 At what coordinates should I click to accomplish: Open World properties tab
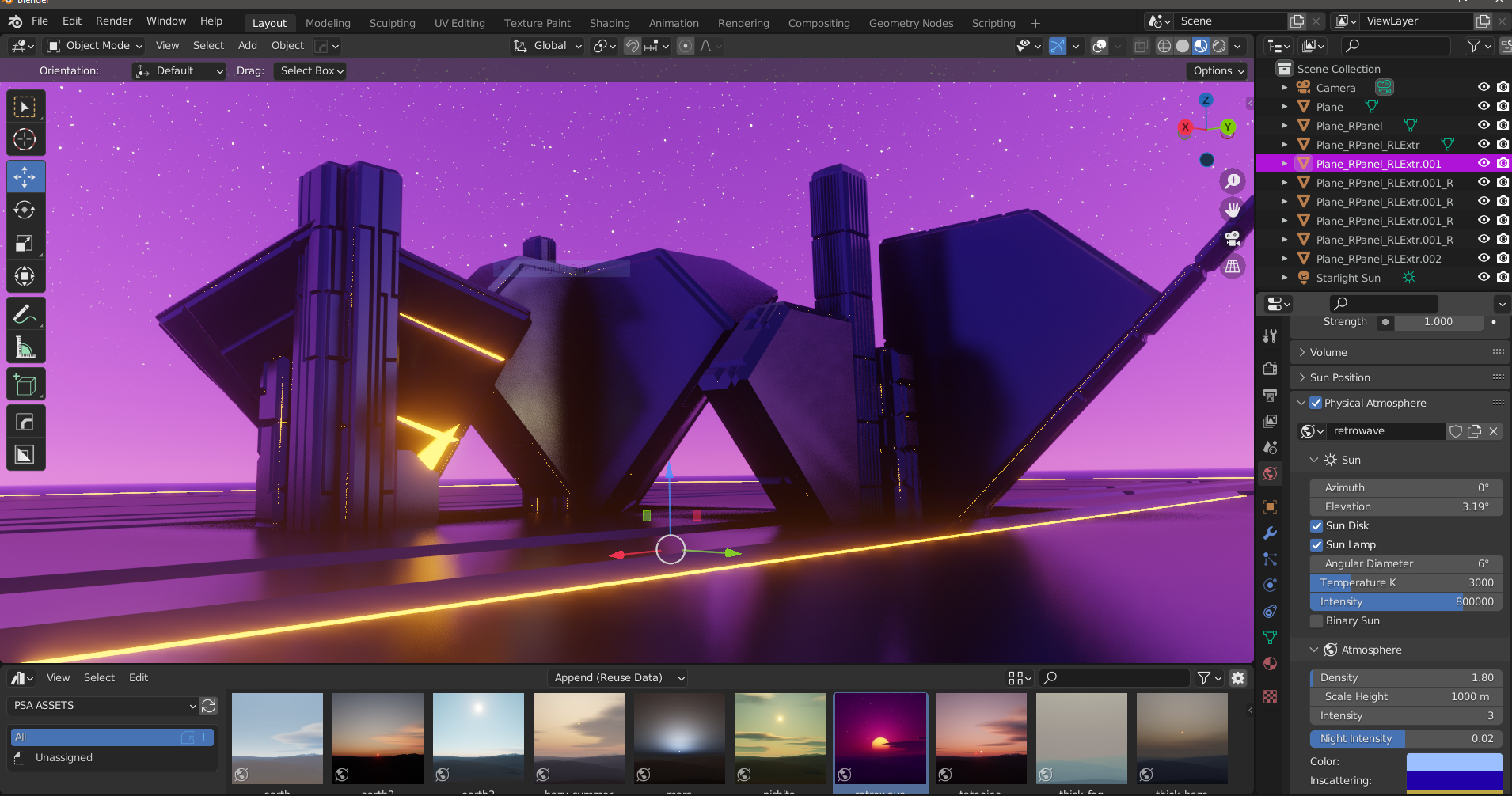tap(1271, 474)
